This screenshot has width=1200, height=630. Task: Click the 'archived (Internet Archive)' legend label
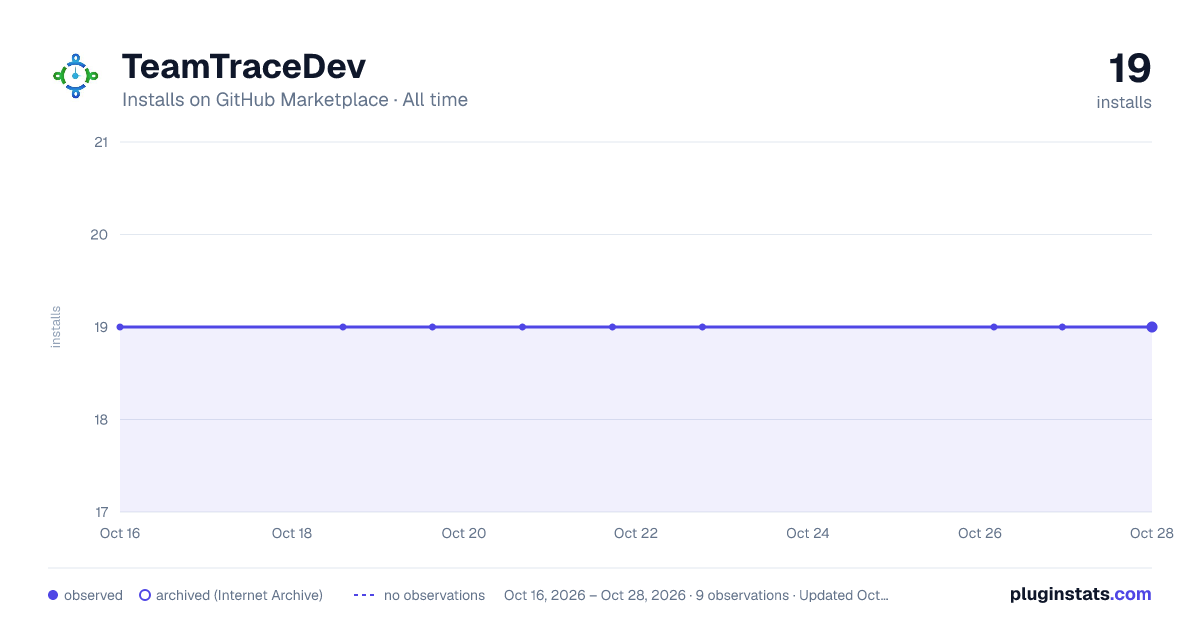click(x=239, y=595)
